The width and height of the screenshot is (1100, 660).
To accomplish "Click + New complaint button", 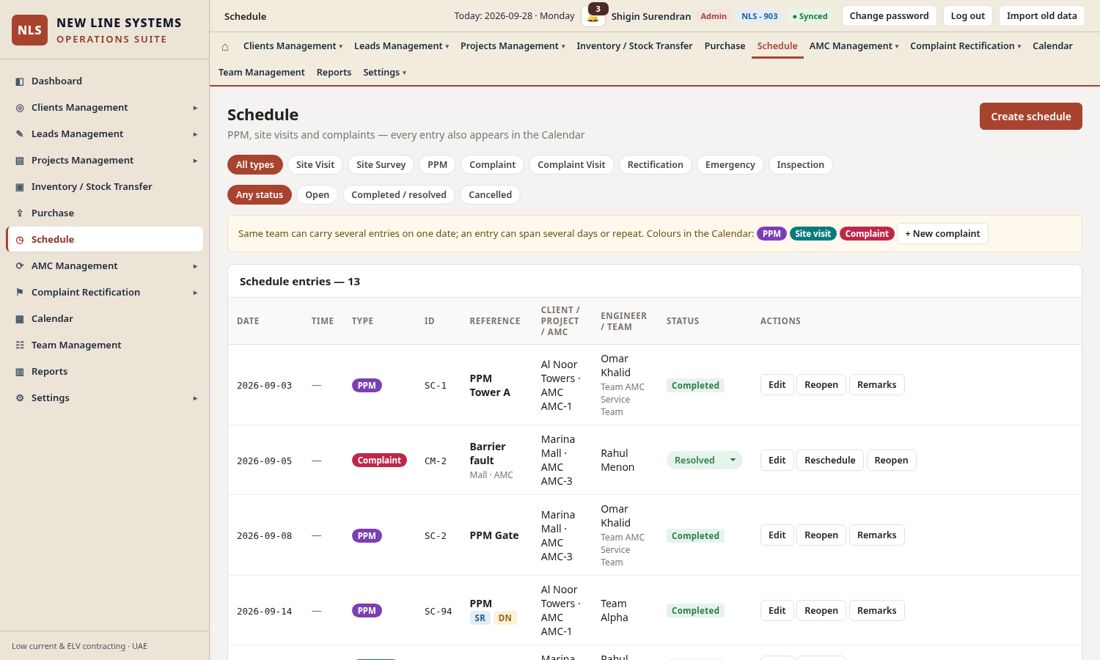I will pos(942,234).
